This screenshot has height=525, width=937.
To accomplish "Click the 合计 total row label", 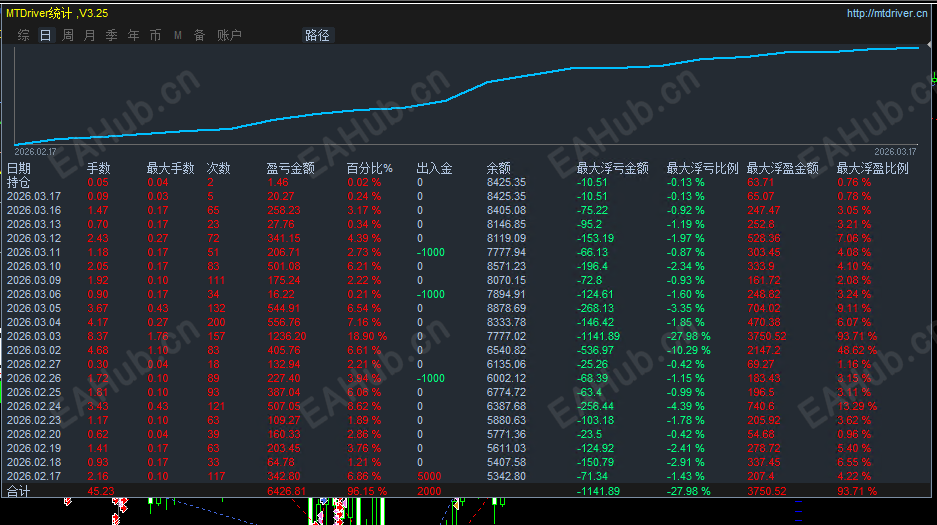I will (x=19, y=491).
